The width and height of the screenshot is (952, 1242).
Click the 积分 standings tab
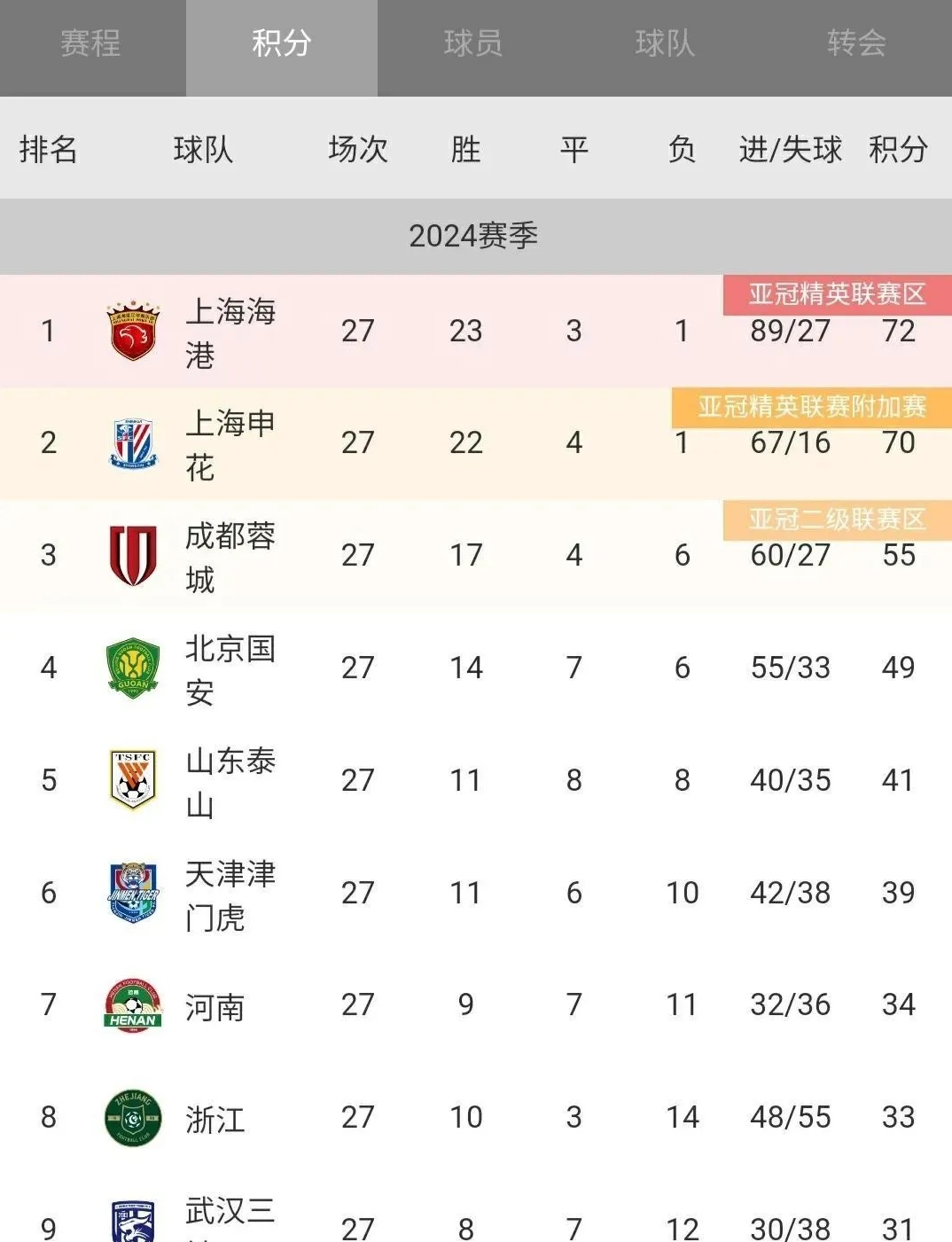(x=282, y=43)
